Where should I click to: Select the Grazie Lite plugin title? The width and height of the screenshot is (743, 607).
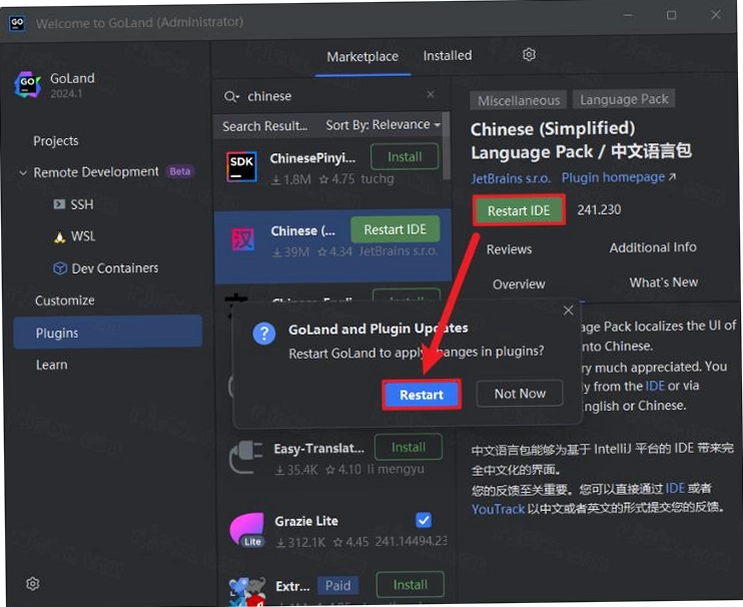[x=306, y=521]
